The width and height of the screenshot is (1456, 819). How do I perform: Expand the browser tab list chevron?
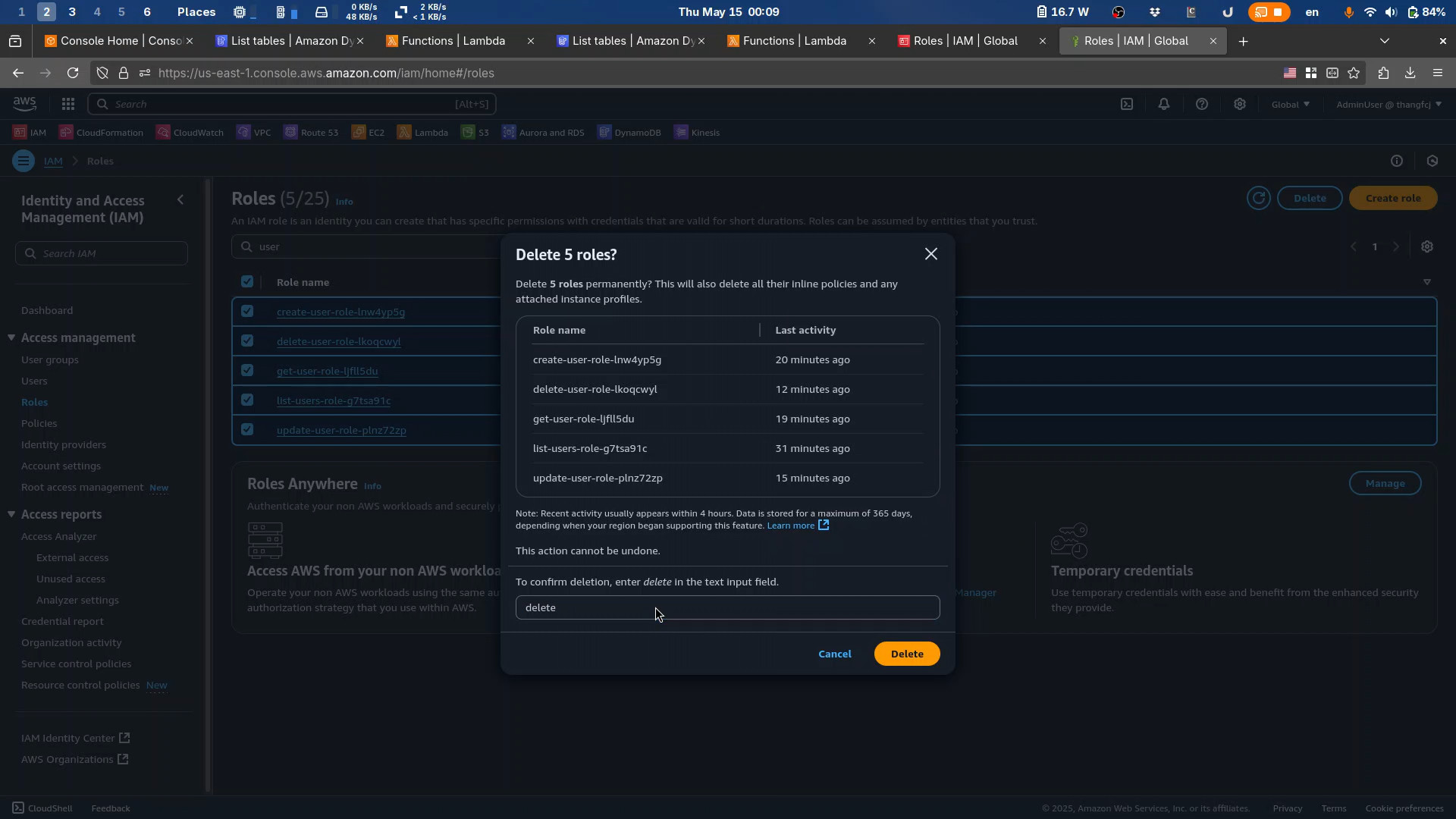[1385, 41]
